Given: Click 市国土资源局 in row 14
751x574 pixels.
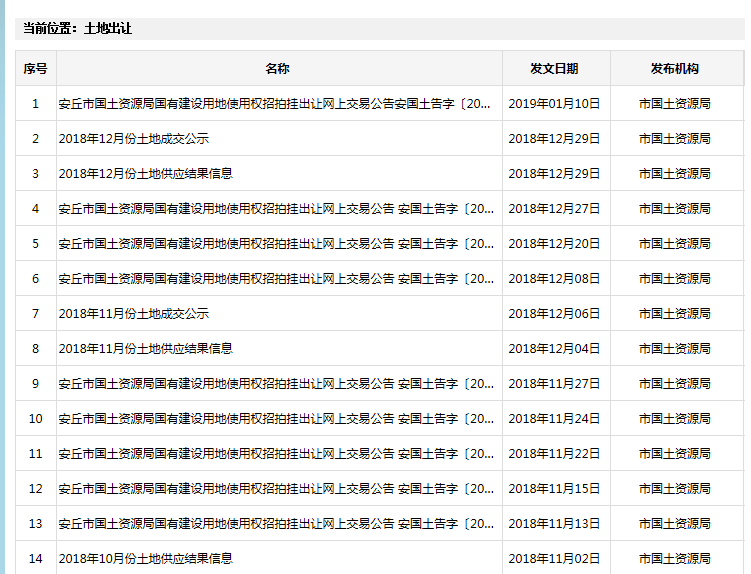Looking at the screenshot, I should (x=675, y=558).
